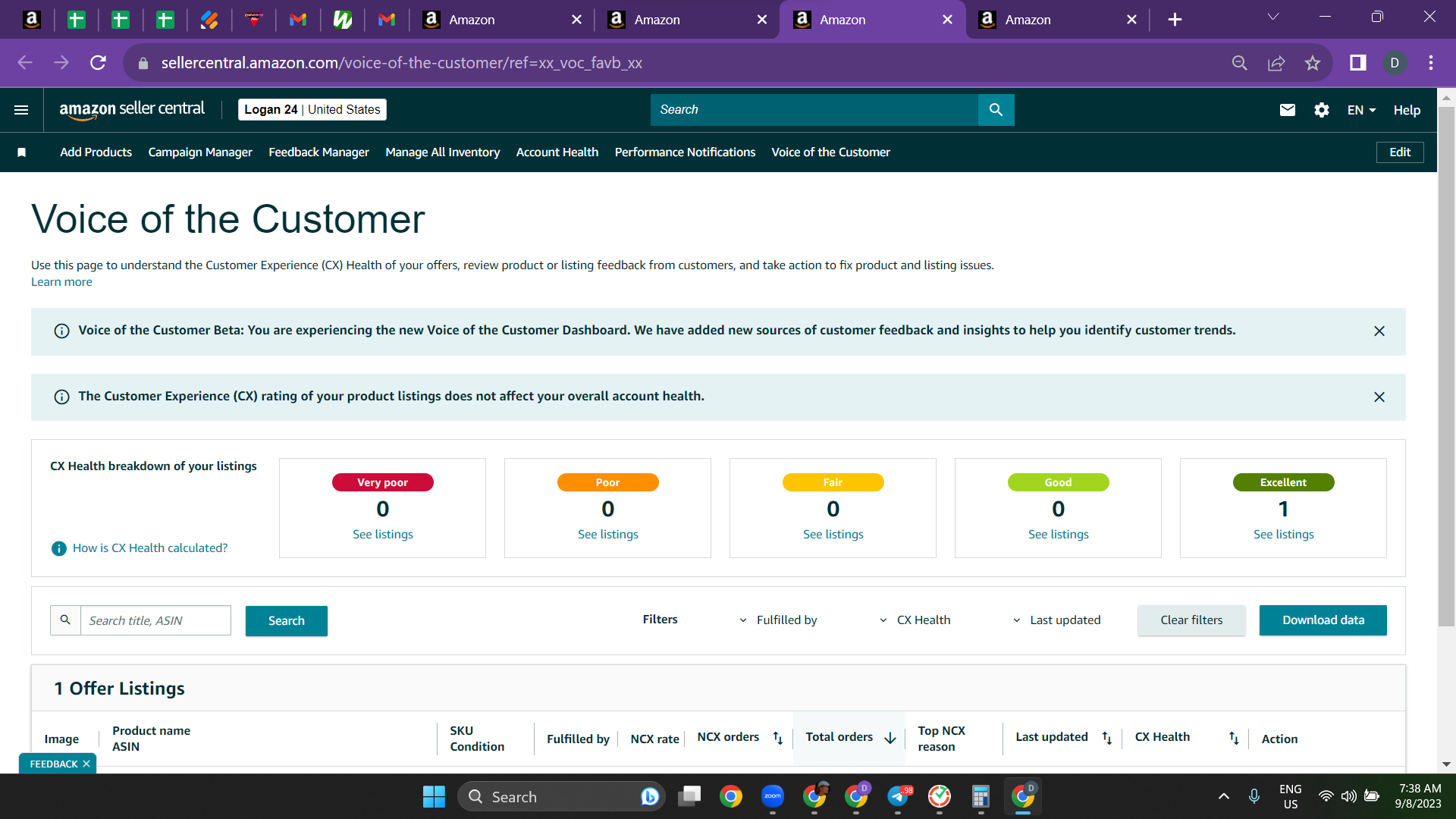Open Campaign Manager in the favorites bar

[x=200, y=152]
